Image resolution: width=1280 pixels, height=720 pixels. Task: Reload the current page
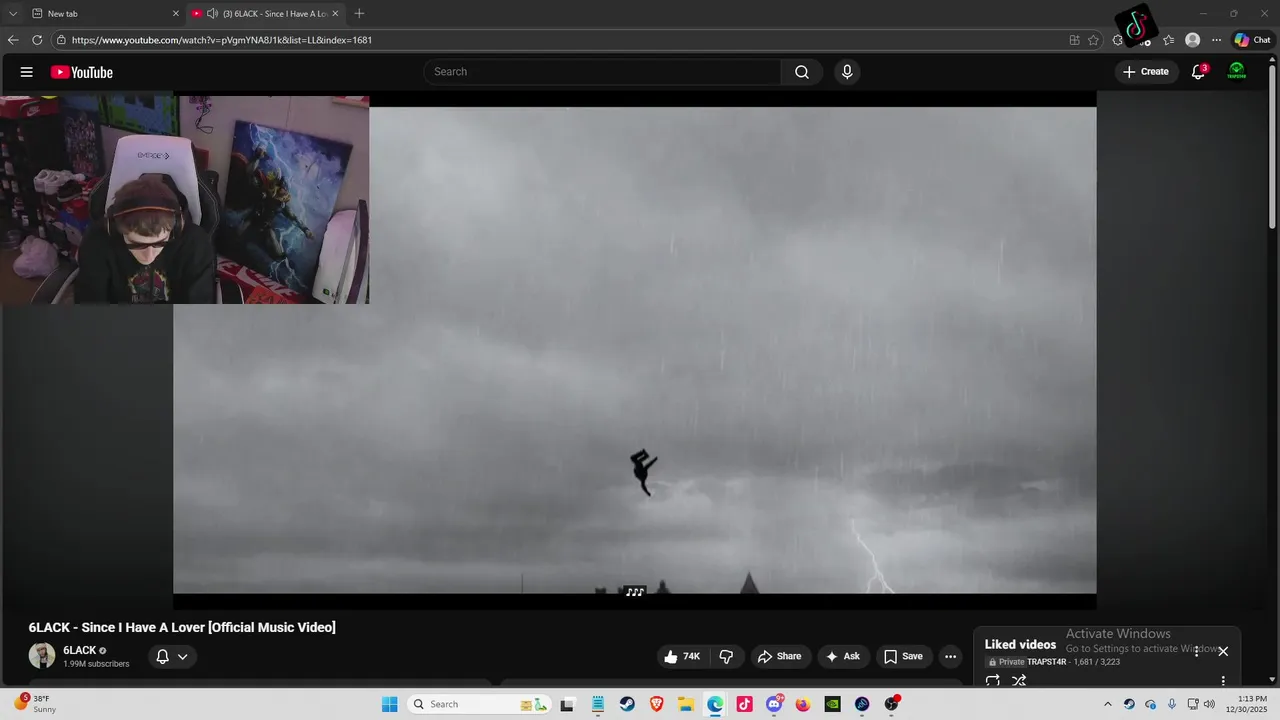(x=37, y=40)
